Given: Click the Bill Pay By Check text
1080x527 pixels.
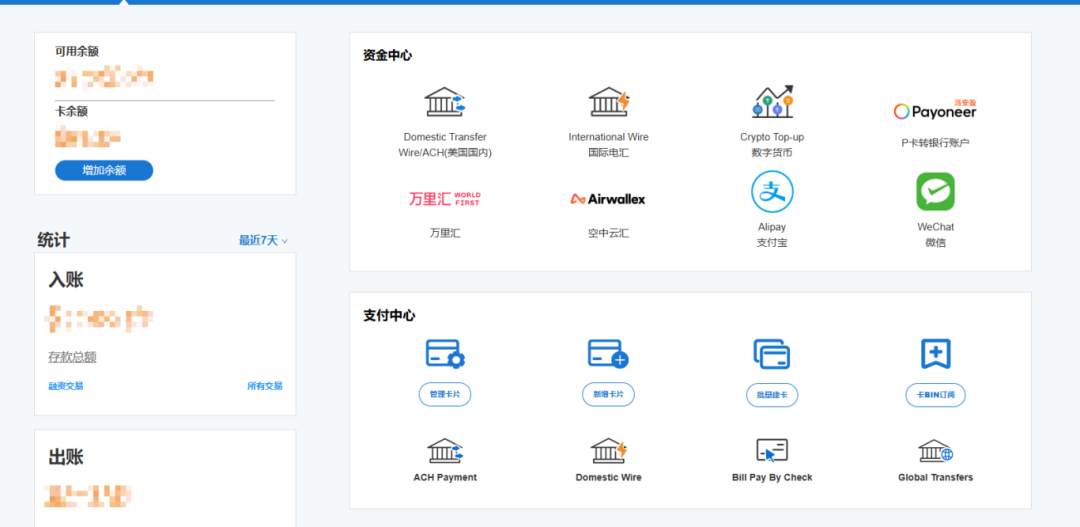Looking at the screenshot, I should [772, 477].
